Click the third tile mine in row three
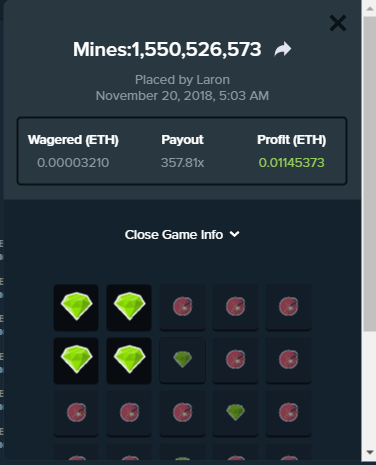376x465 pixels. (182, 413)
